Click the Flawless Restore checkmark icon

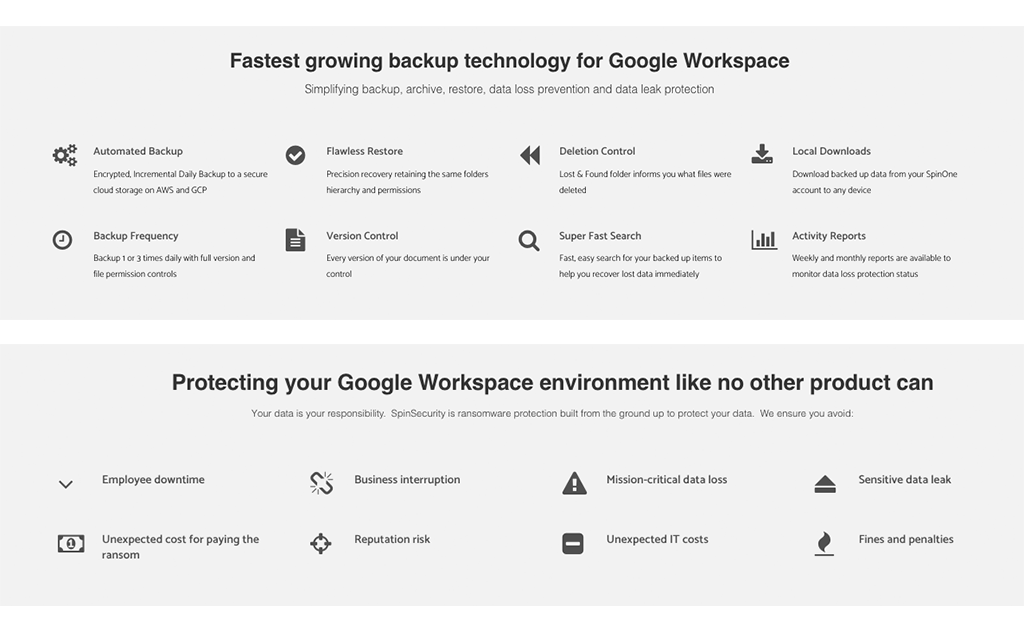click(x=295, y=155)
